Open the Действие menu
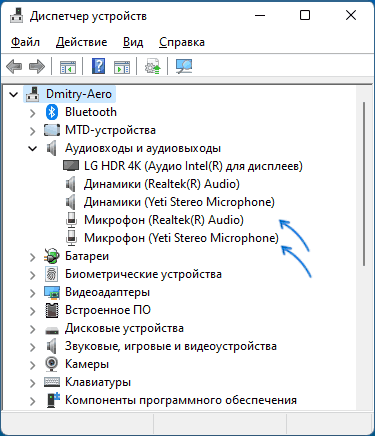Screen dimensions: 375x436 [x=82, y=42]
